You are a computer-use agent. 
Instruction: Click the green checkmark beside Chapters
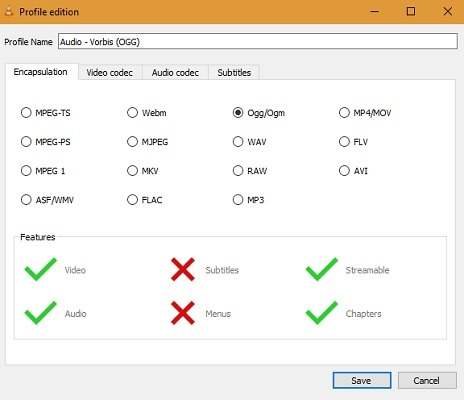point(322,313)
